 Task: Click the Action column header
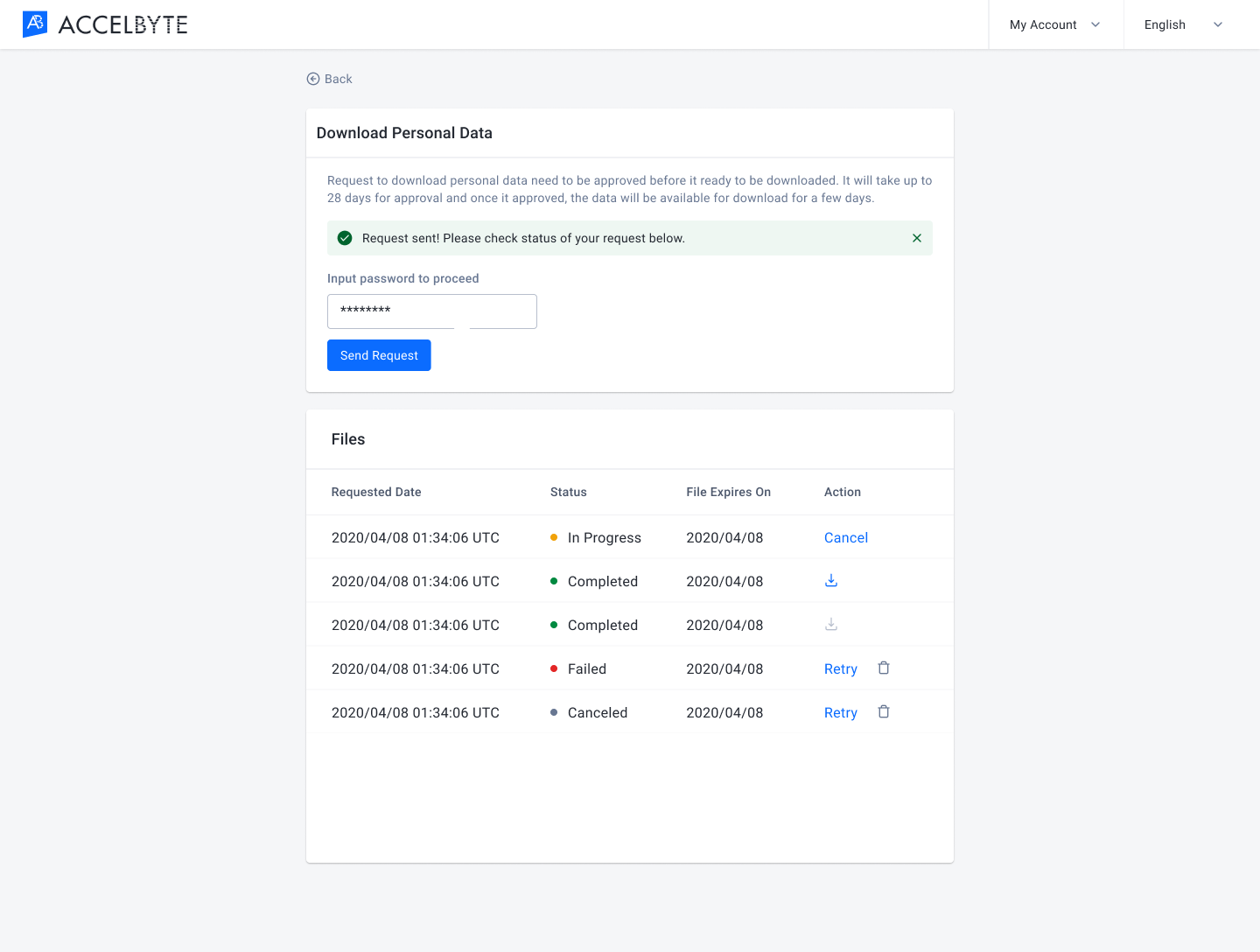(843, 492)
